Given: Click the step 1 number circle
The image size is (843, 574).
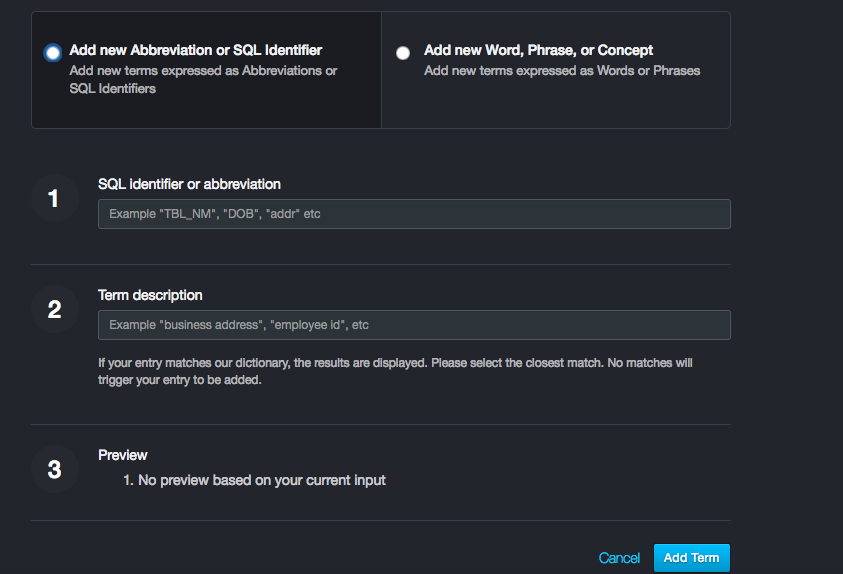Looking at the screenshot, I should [x=54, y=199].
